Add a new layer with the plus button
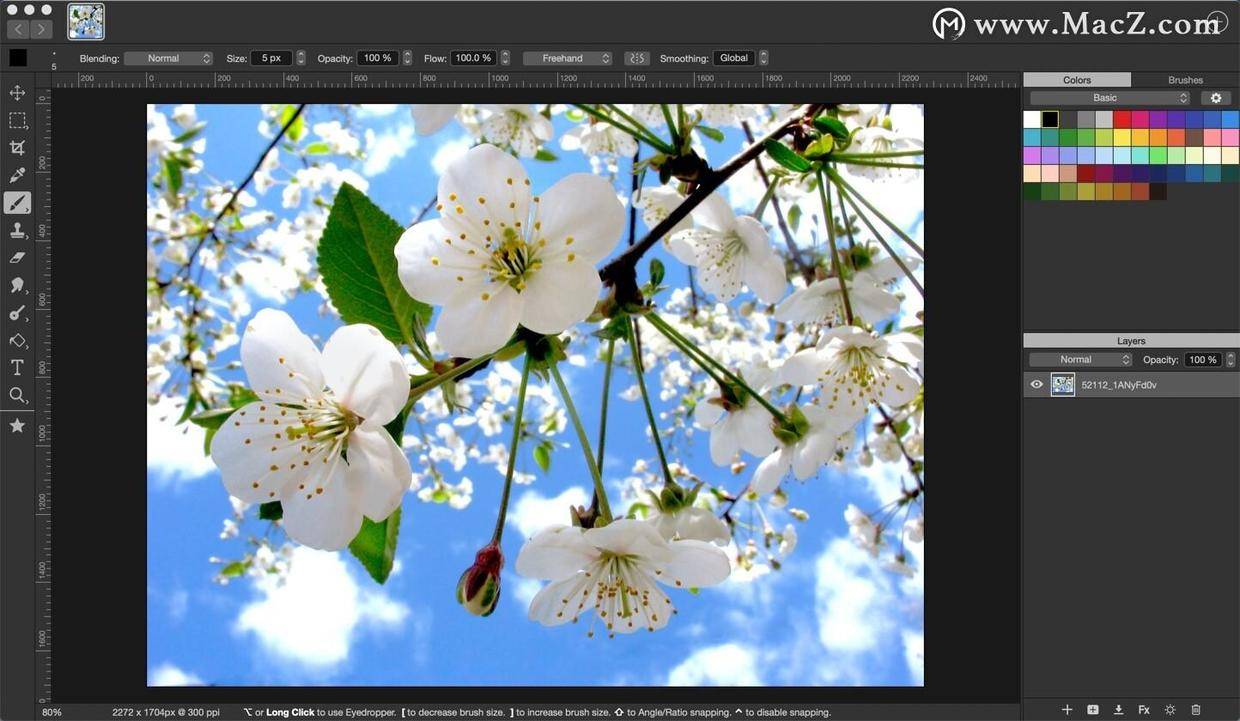Image resolution: width=1240 pixels, height=721 pixels. point(1067,709)
